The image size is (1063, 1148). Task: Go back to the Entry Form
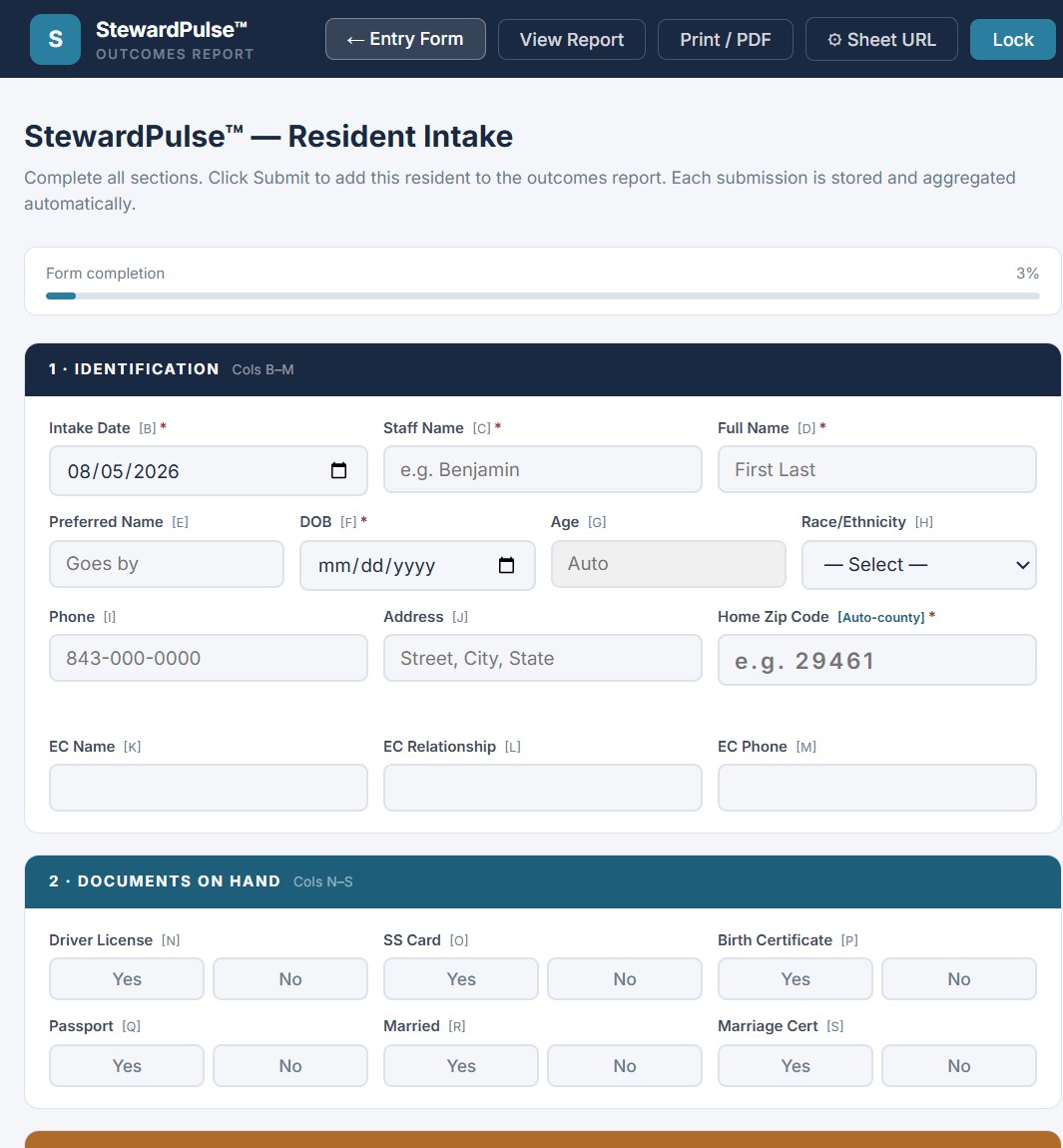pos(405,39)
